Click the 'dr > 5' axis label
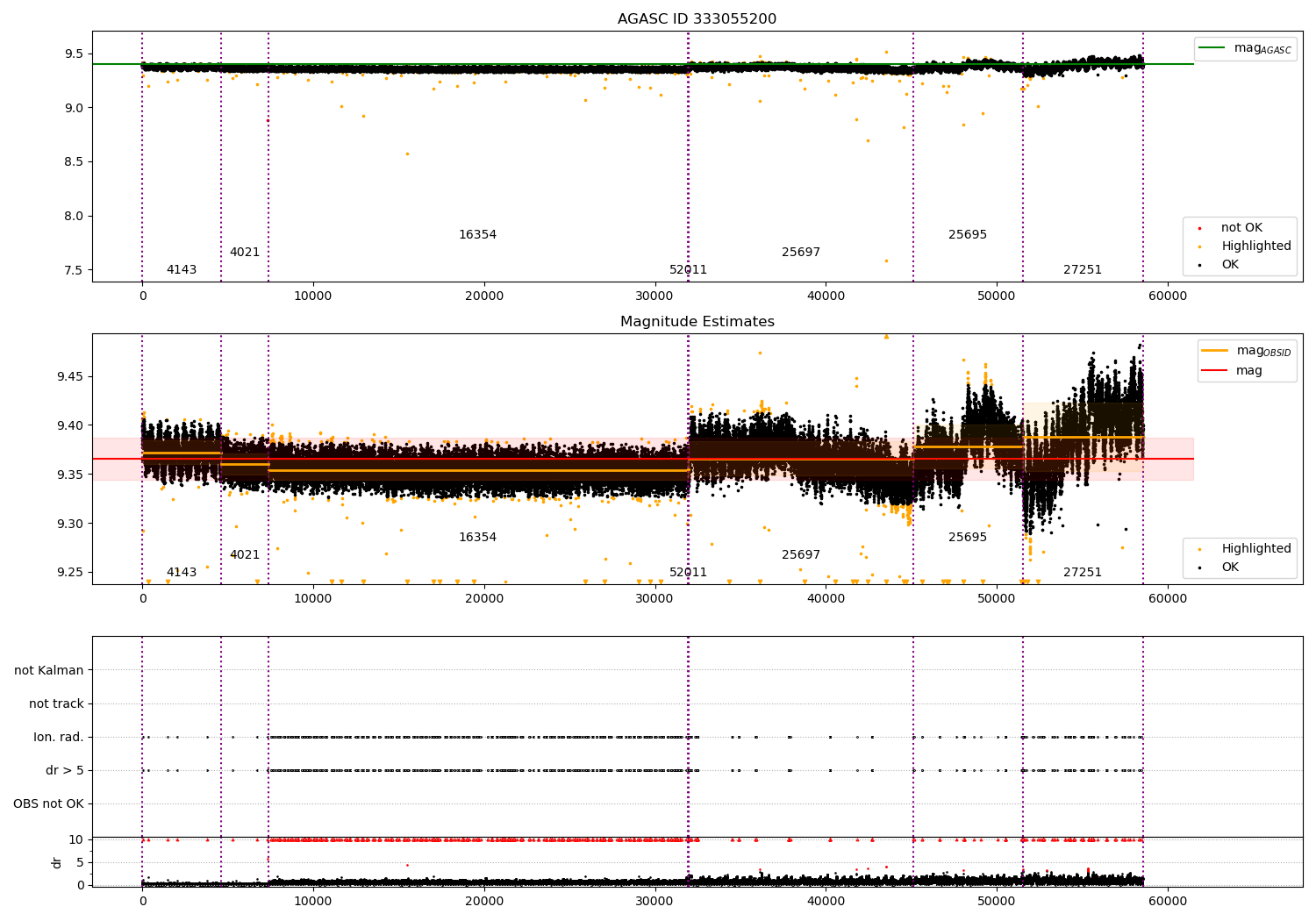 (65, 770)
